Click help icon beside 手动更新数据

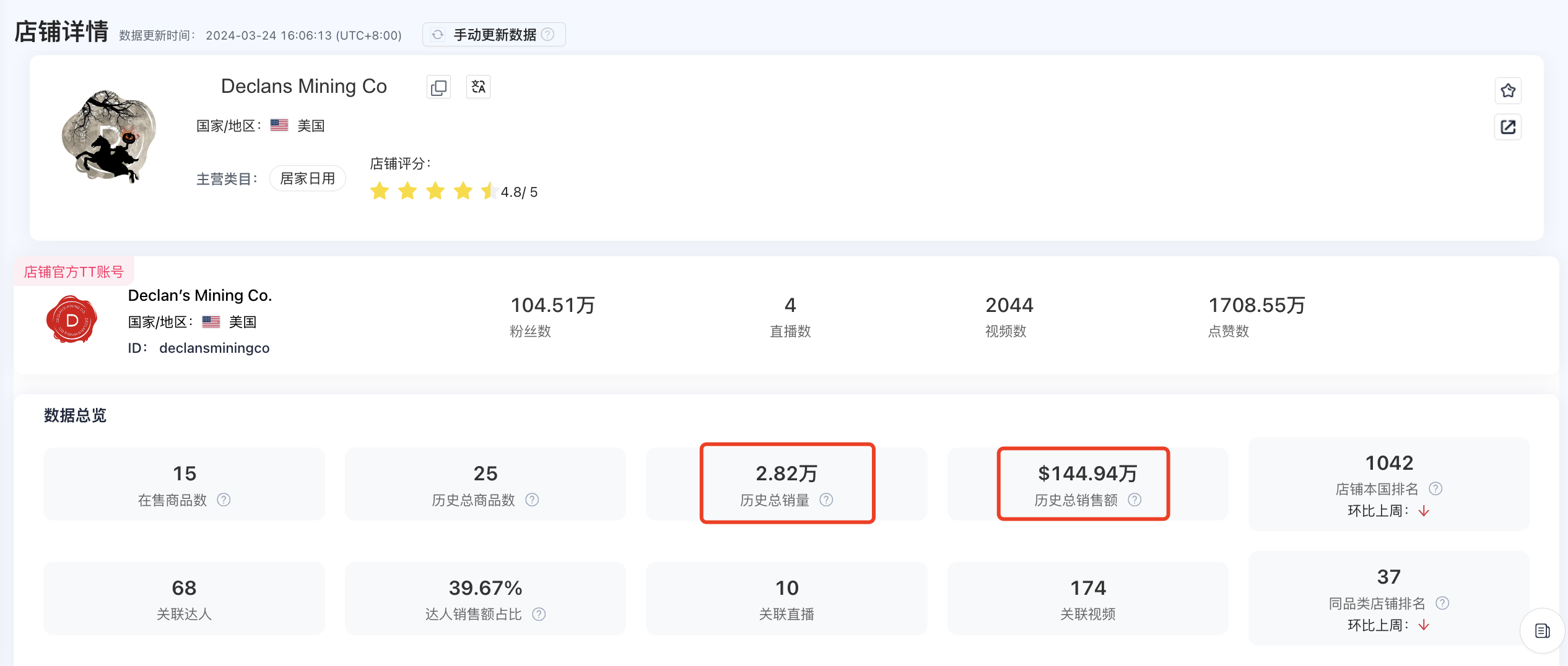[548, 35]
